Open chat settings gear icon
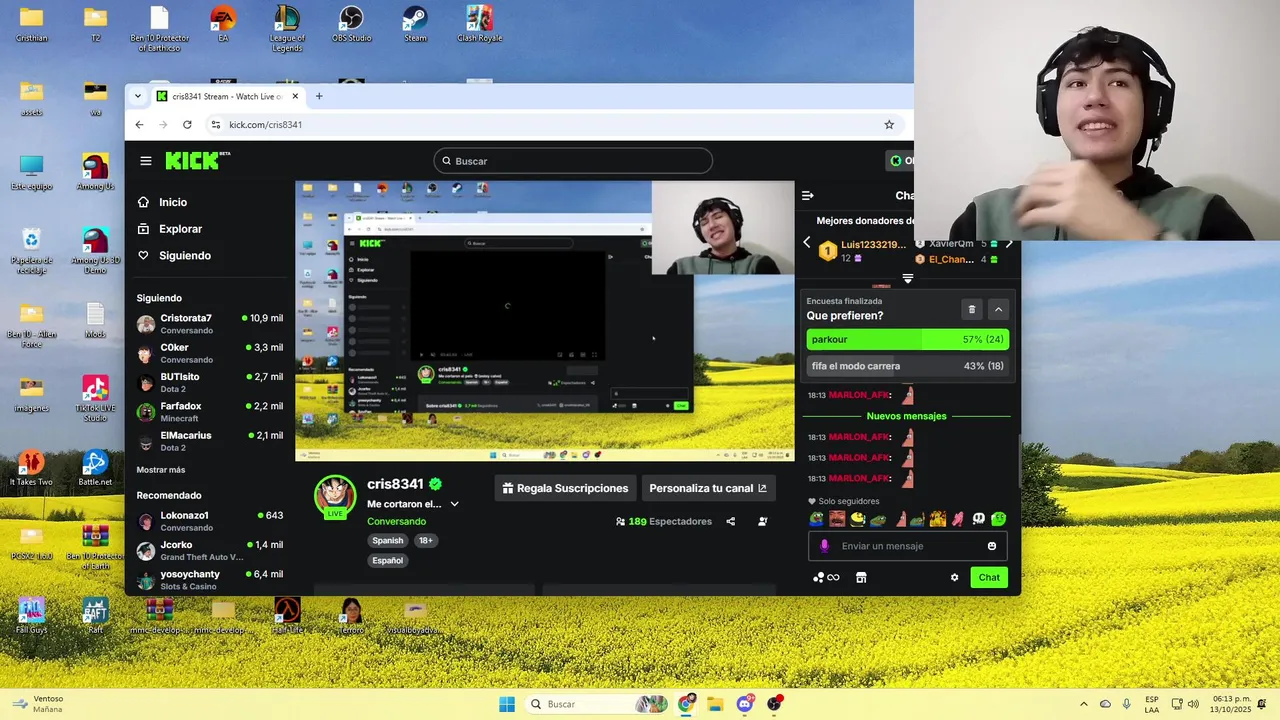 954,577
